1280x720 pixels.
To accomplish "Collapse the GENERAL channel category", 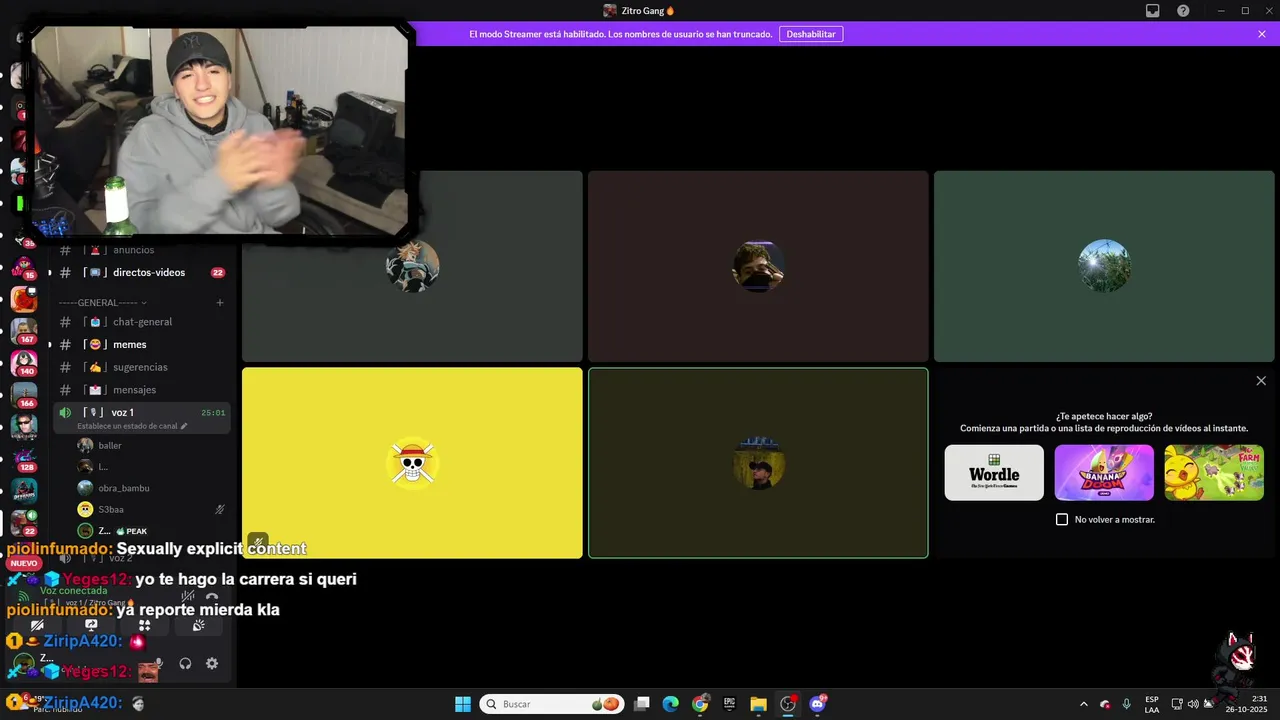I will coord(102,302).
